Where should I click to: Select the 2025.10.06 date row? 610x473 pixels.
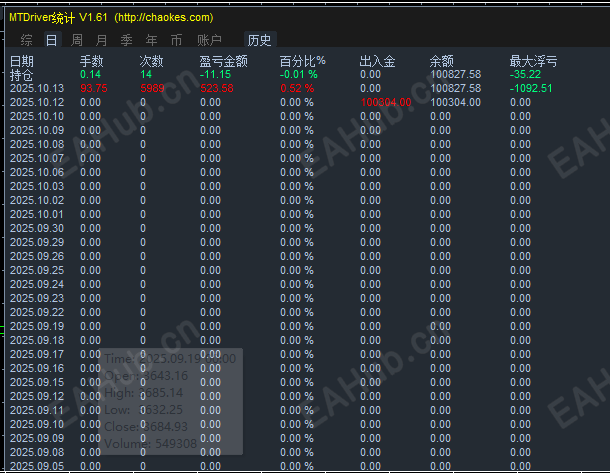(37, 172)
